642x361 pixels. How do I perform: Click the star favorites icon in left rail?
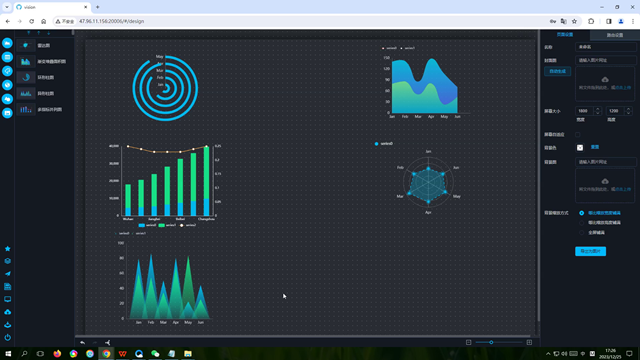pos(7,248)
